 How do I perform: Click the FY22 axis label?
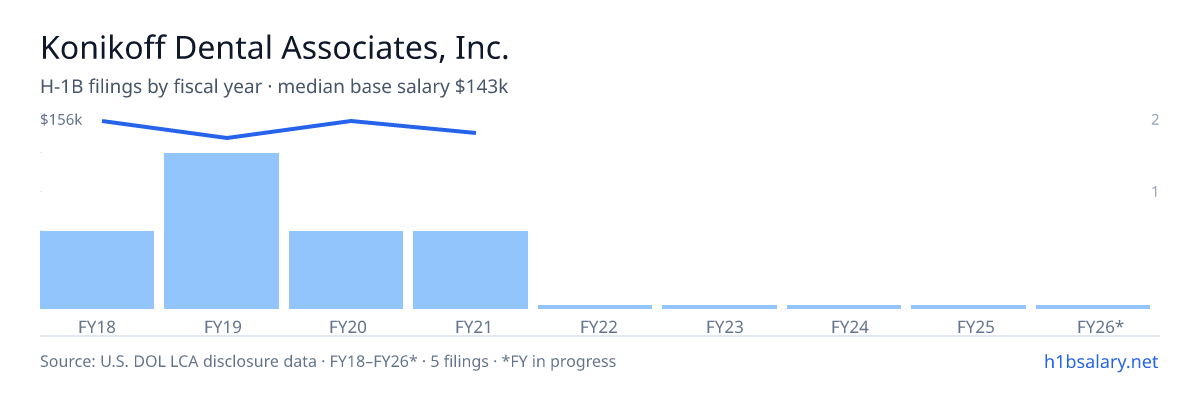[x=598, y=327]
